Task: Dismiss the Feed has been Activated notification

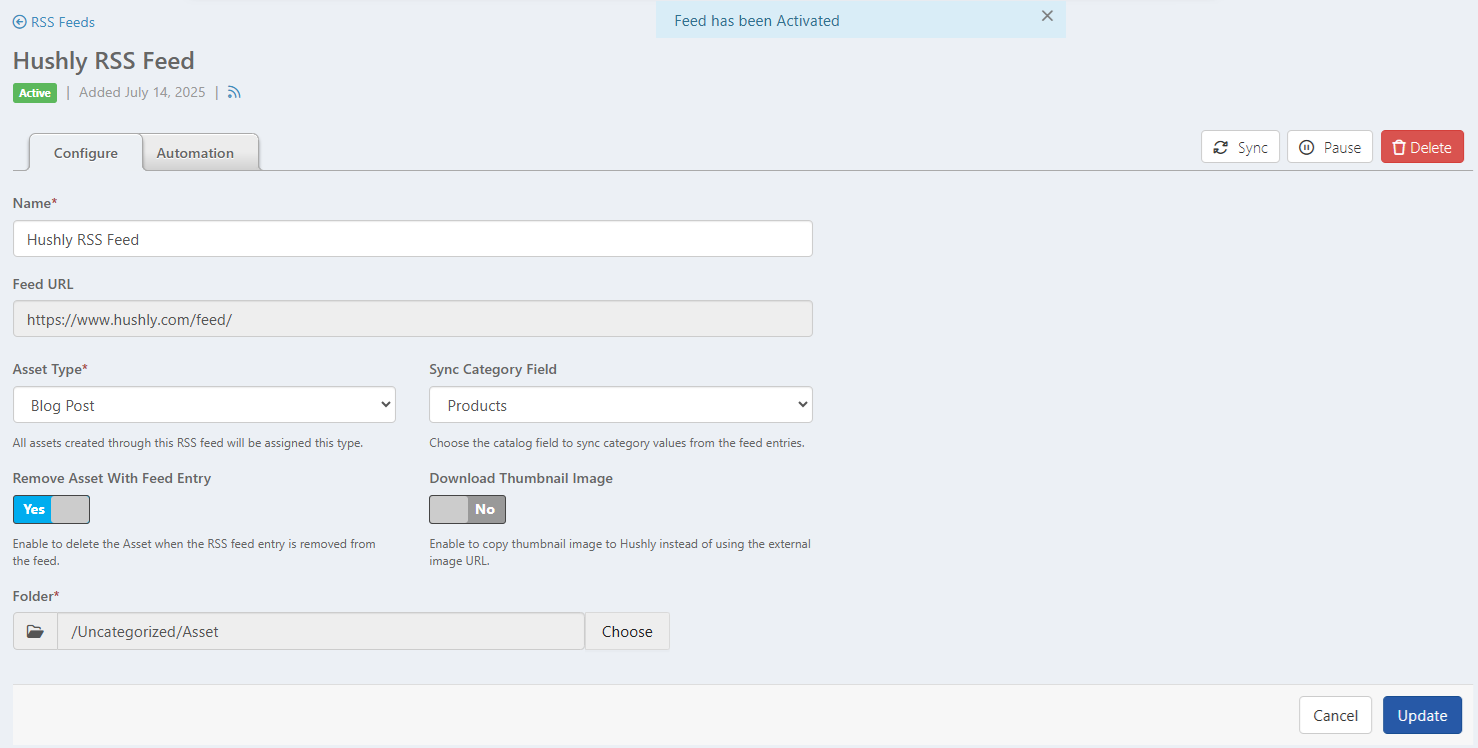Action: [1047, 16]
